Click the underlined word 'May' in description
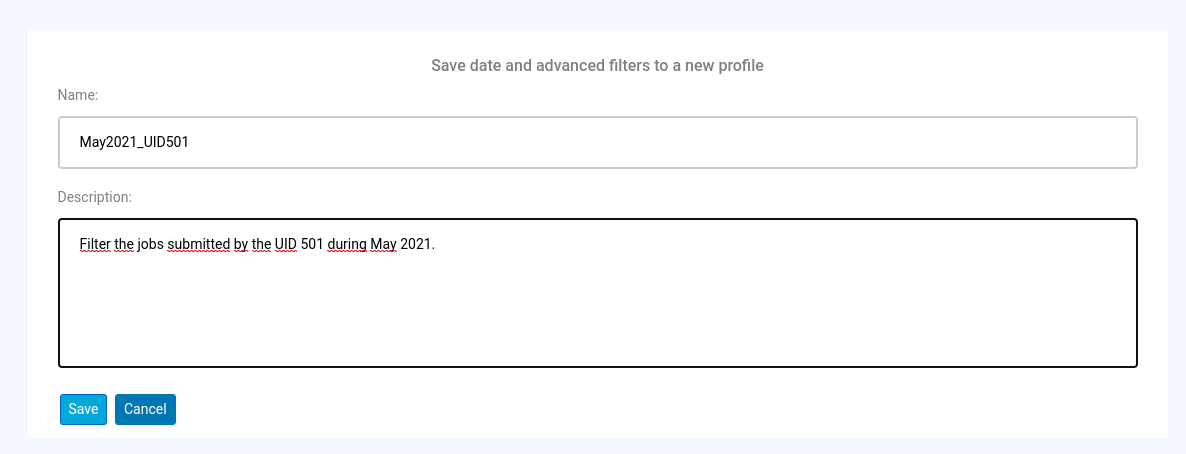The height and width of the screenshot is (454, 1186). [384, 244]
